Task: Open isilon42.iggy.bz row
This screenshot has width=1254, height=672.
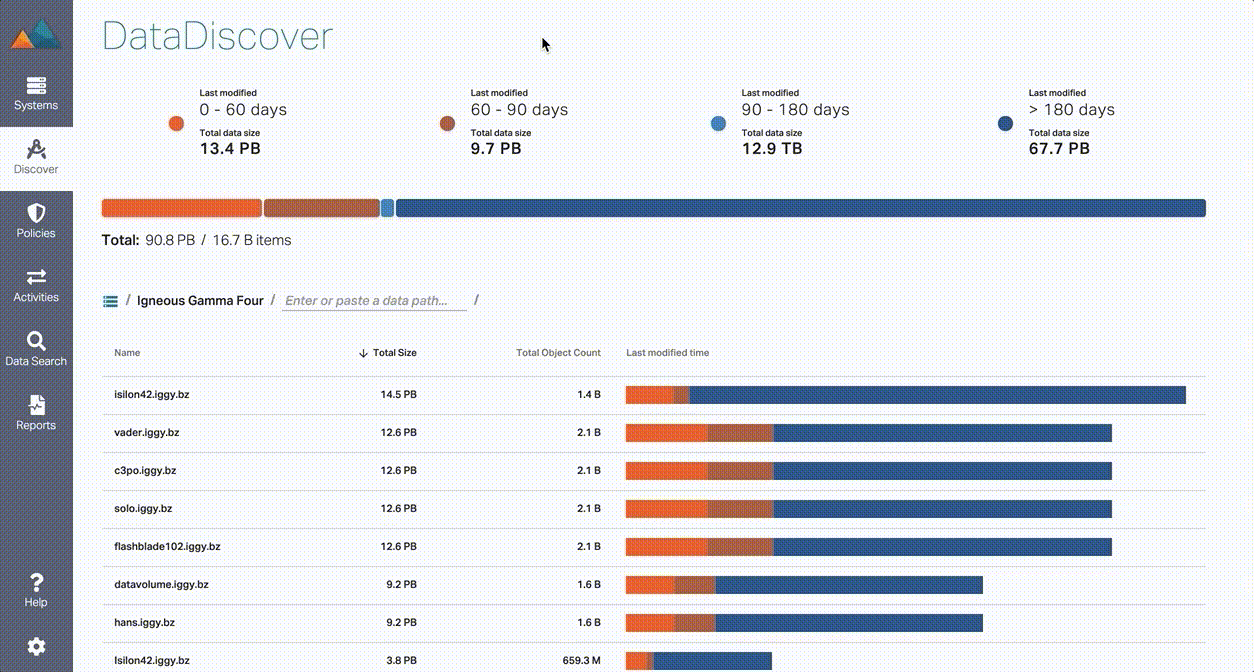Action: click(654, 395)
